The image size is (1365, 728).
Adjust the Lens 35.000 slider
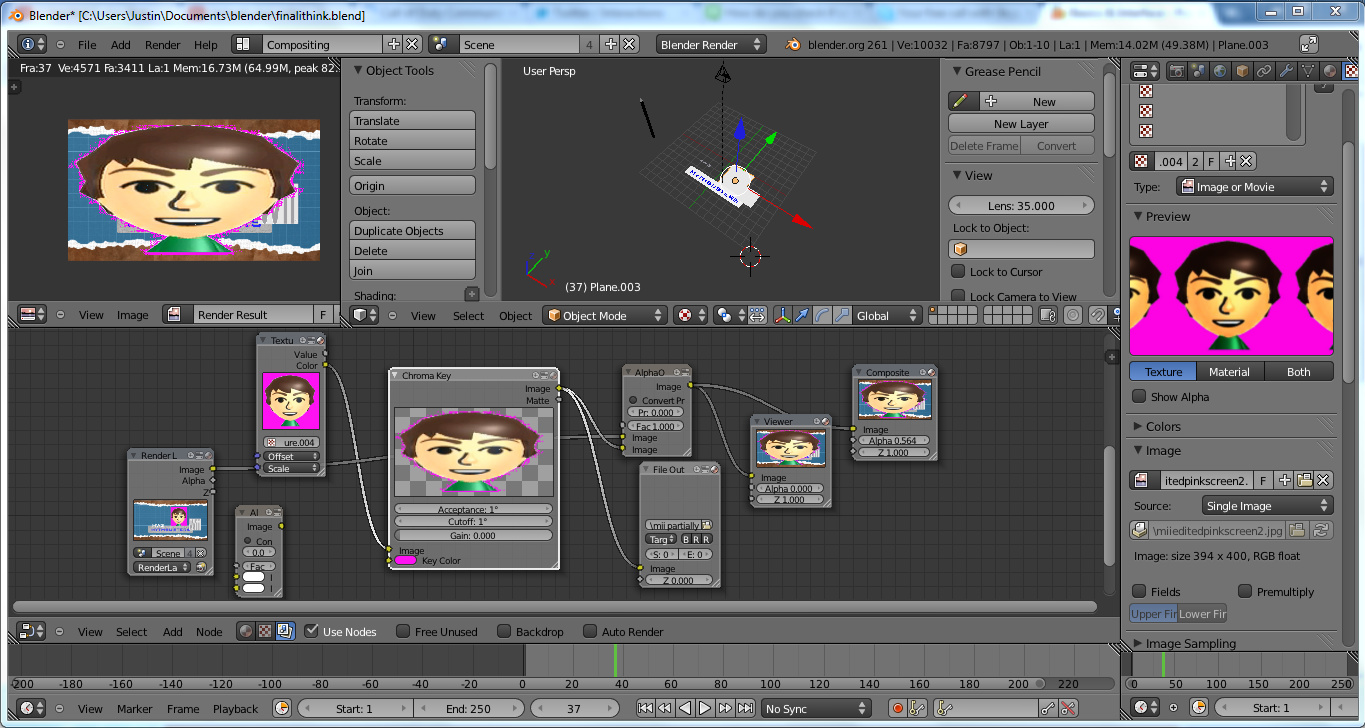pos(1021,205)
